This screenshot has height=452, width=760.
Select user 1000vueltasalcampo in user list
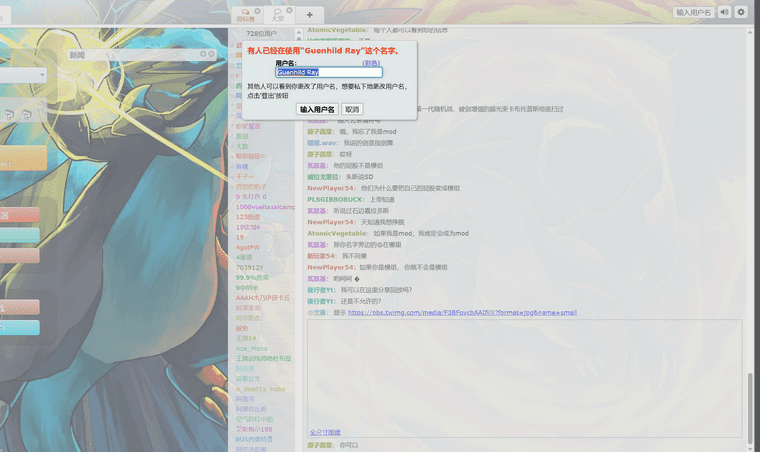265,206
